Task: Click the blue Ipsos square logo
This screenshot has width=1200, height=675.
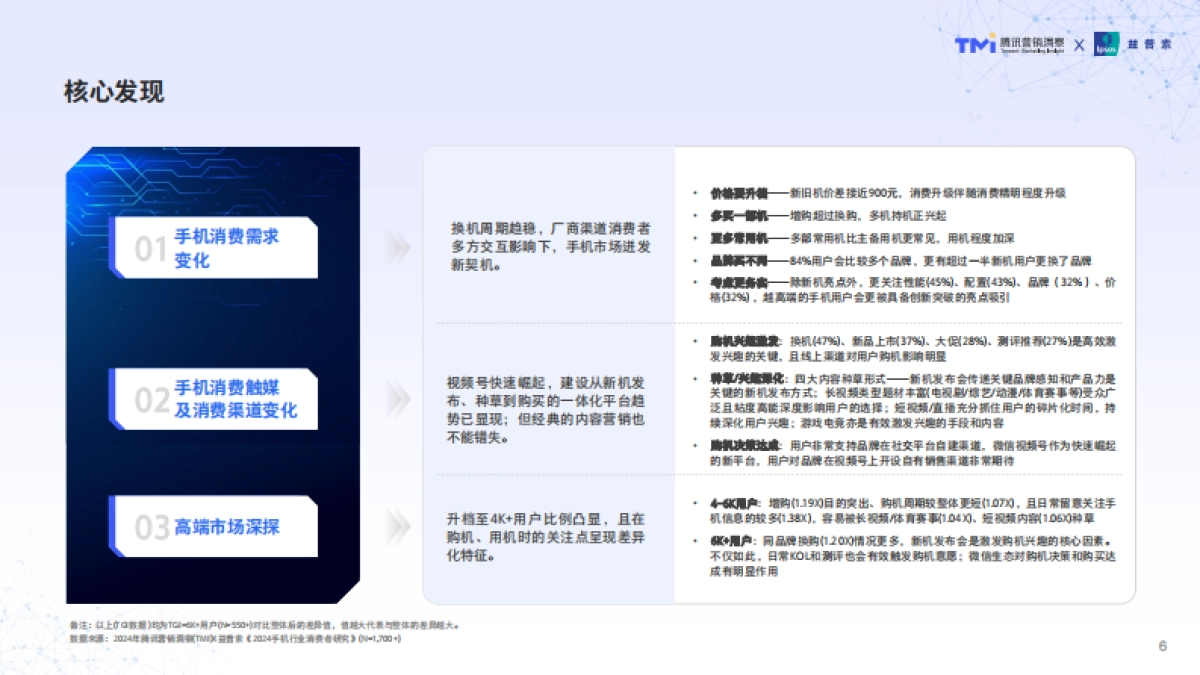Action: 1106,45
